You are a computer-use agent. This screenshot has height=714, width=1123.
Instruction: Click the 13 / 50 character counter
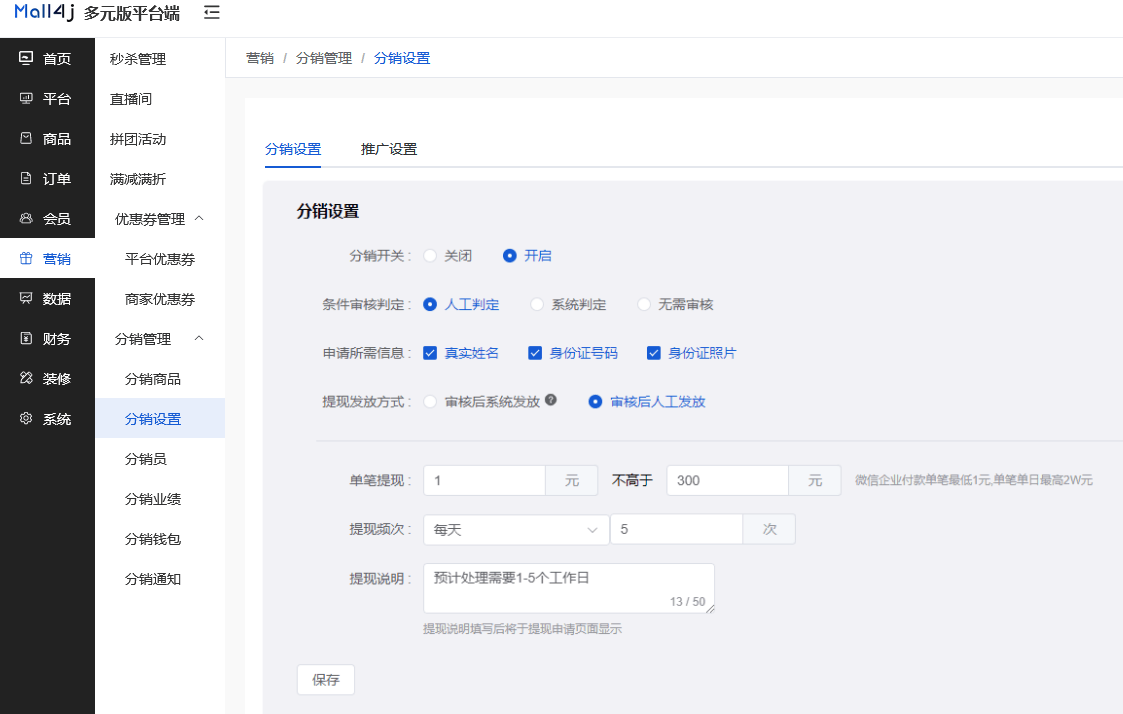(688, 602)
